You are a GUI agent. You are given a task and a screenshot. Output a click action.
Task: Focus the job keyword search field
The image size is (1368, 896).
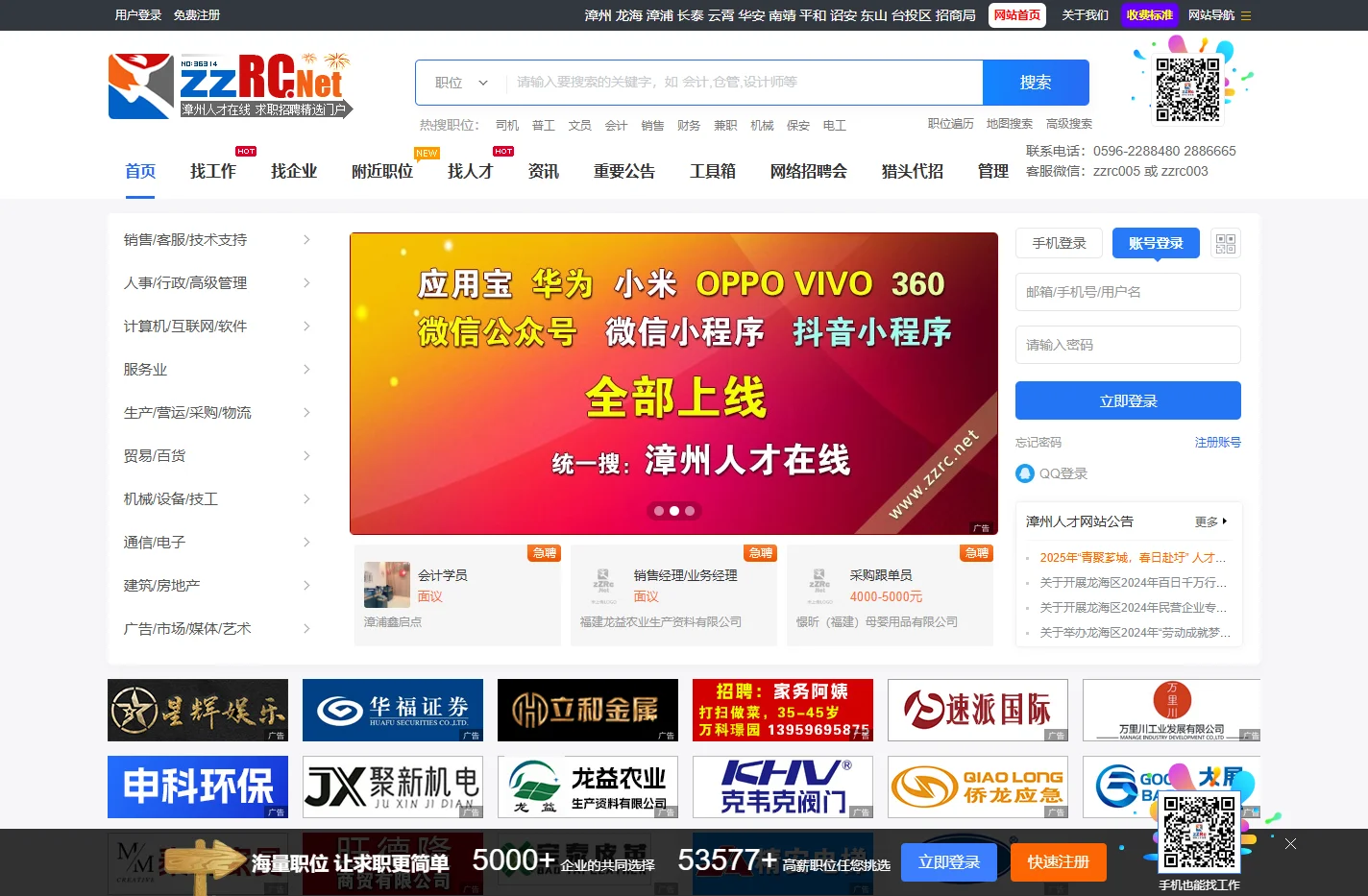pos(744,83)
